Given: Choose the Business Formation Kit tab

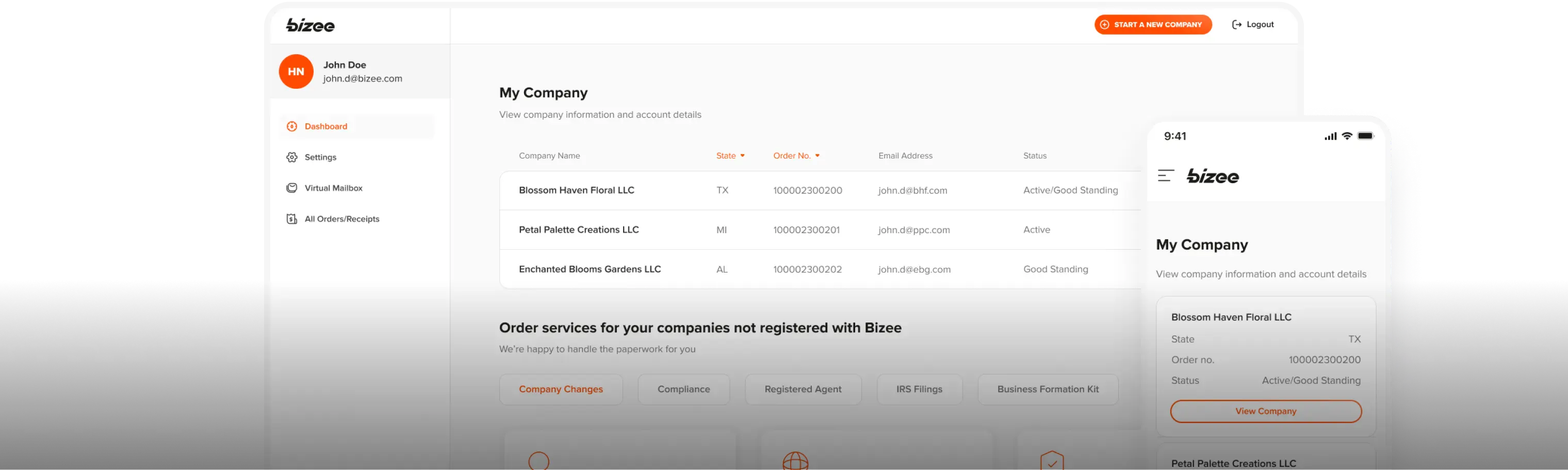Looking at the screenshot, I should (1048, 390).
